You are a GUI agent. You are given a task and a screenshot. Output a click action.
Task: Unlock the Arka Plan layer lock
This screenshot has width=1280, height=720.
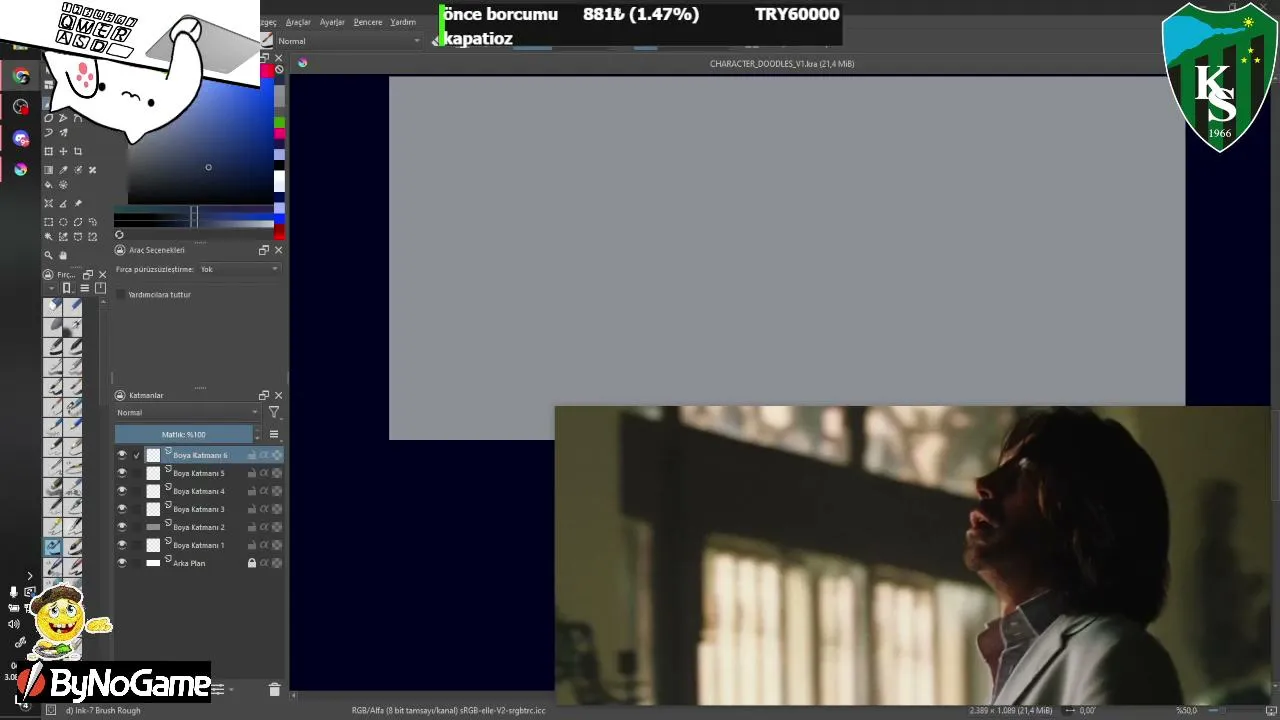tap(252, 563)
